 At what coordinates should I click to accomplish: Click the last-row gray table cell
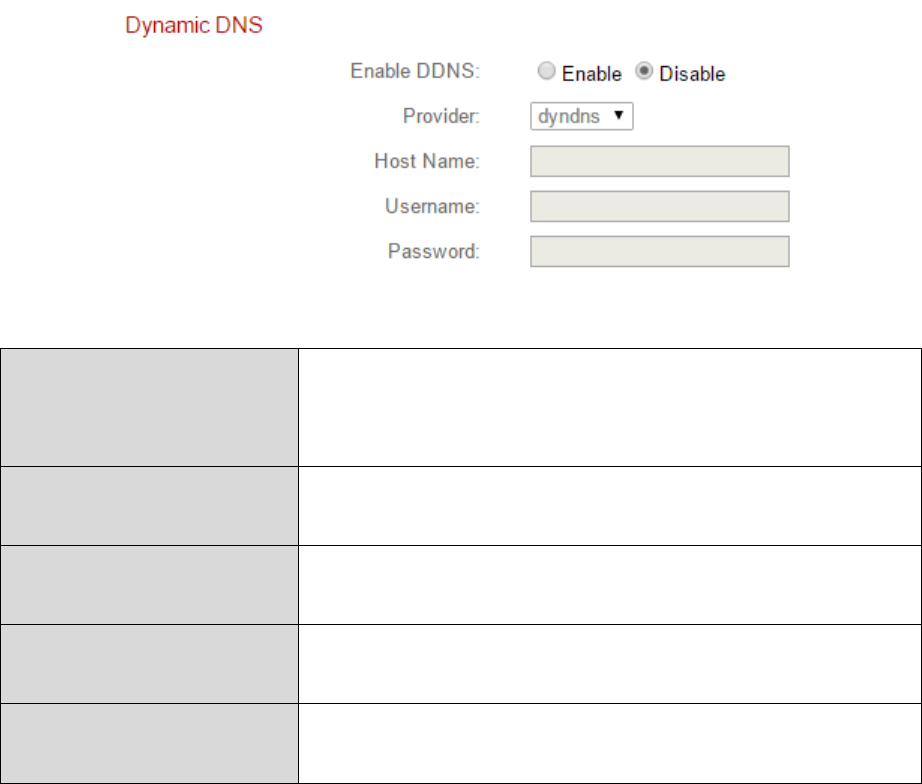150,742
